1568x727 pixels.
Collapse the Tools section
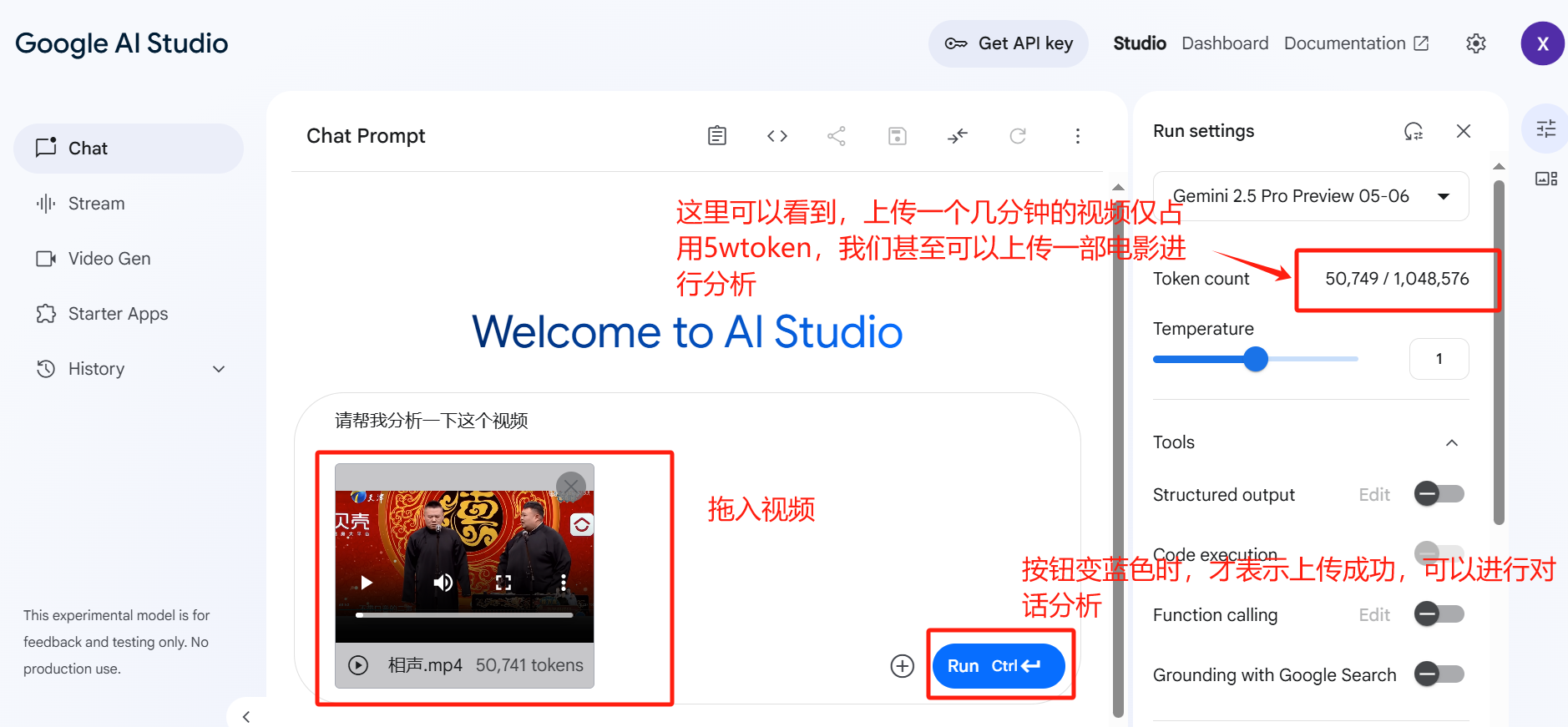point(1452,442)
